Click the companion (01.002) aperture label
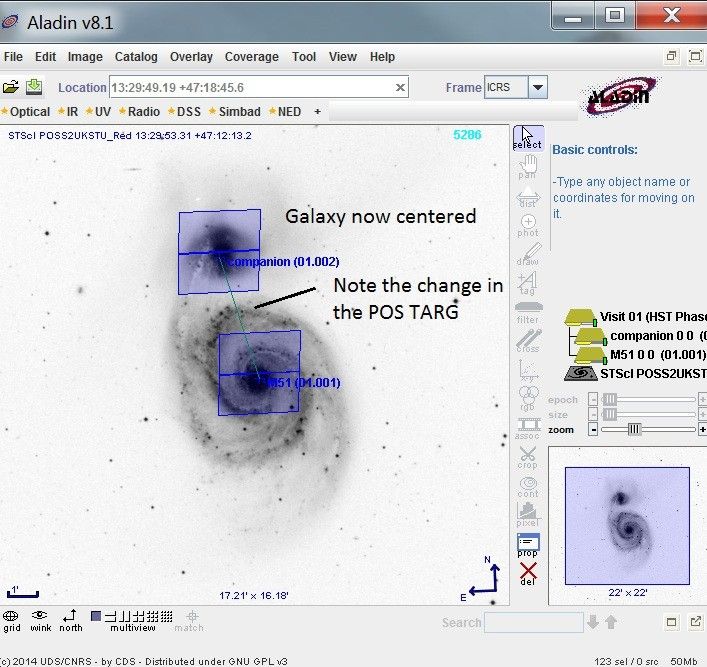 click(283, 262)
